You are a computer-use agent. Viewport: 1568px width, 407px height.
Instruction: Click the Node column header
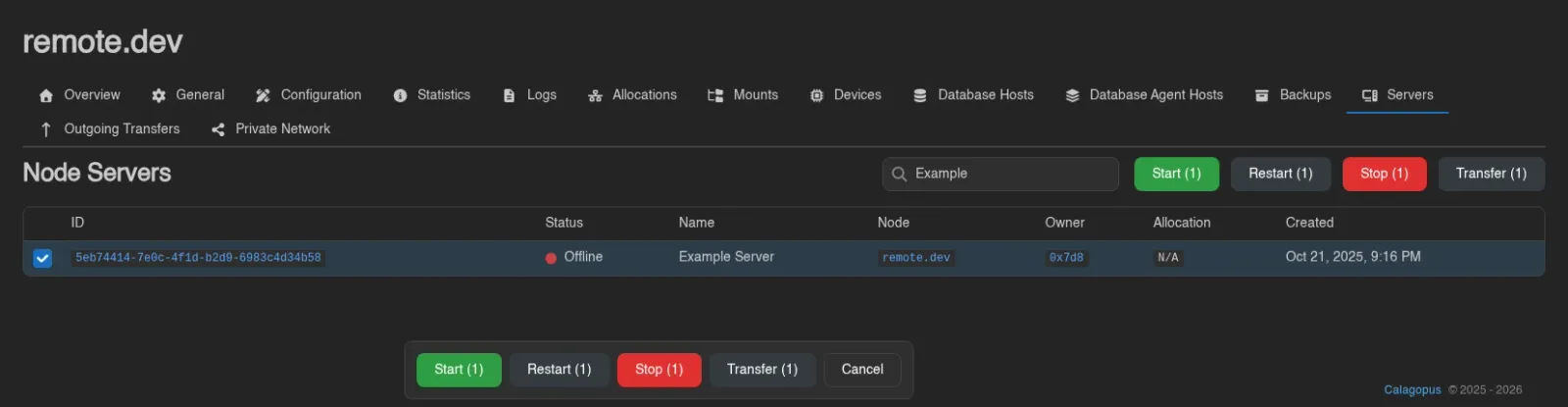coord(894,223)
